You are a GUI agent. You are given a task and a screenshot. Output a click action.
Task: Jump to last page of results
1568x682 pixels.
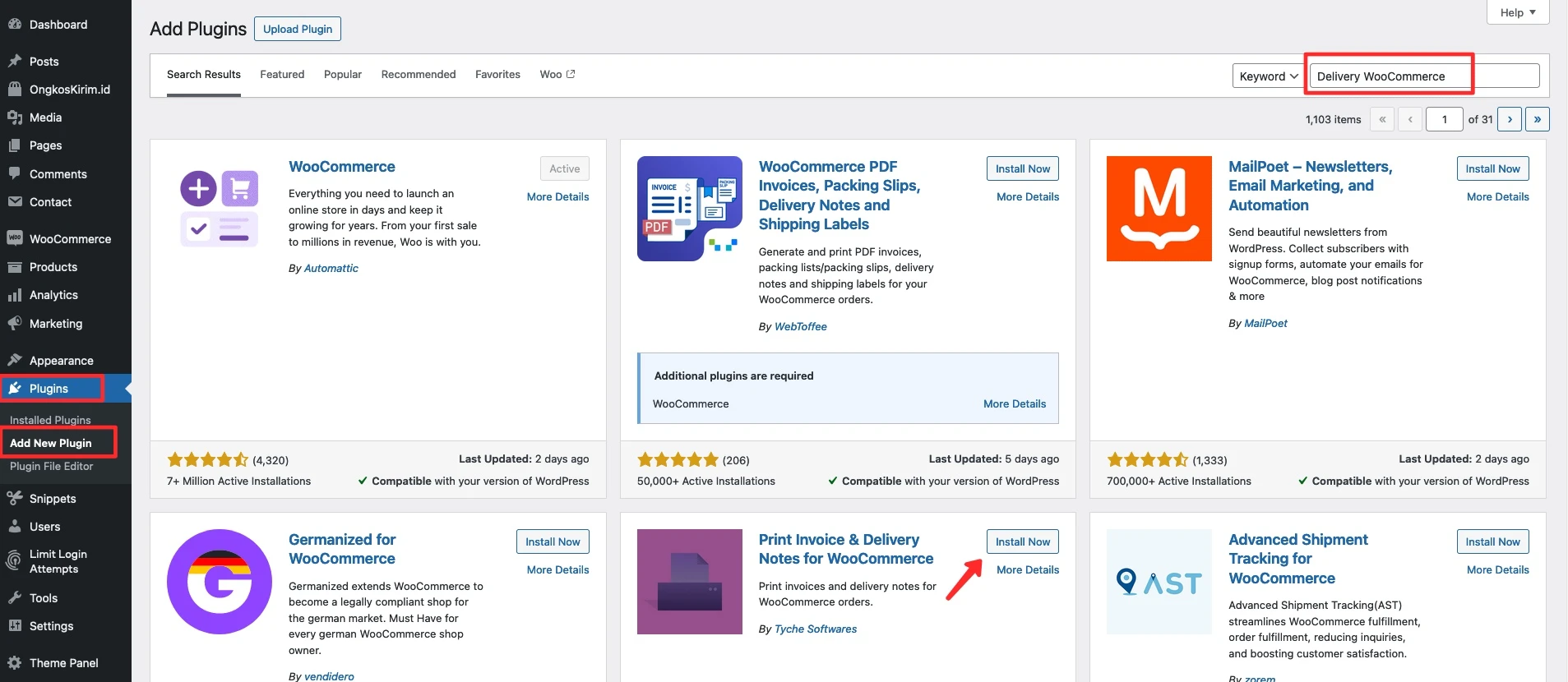(1537, 119)
